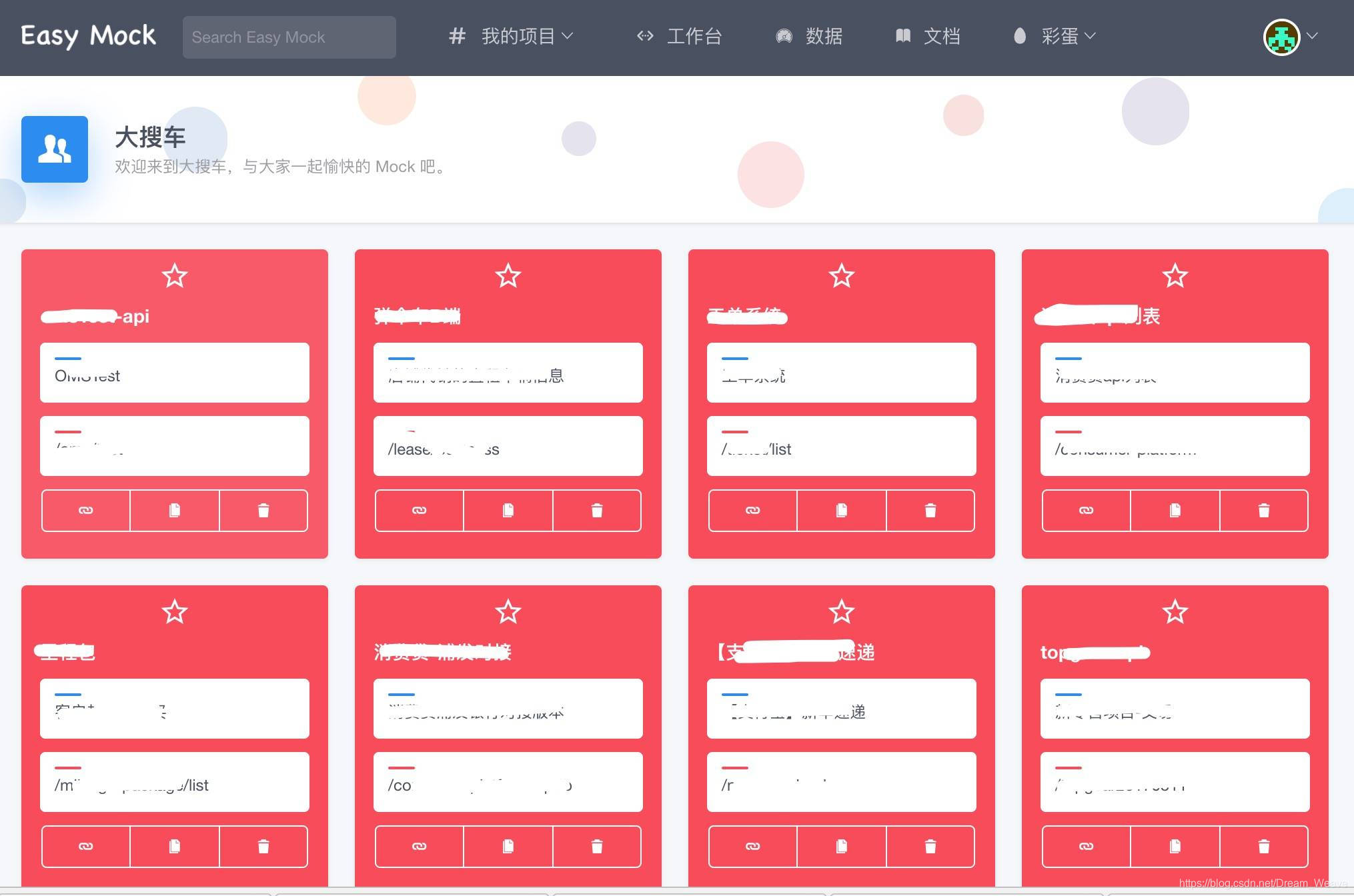The image size is (1354, 896).
Task: Star the project ending in -api
Action: [x=175, y=276]
